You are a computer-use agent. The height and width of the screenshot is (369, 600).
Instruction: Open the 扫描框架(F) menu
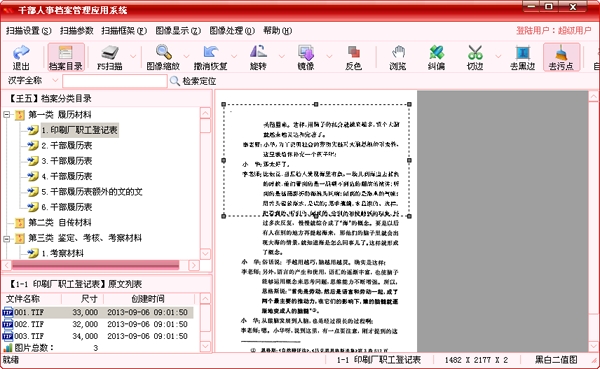click(x=124, y=31)
